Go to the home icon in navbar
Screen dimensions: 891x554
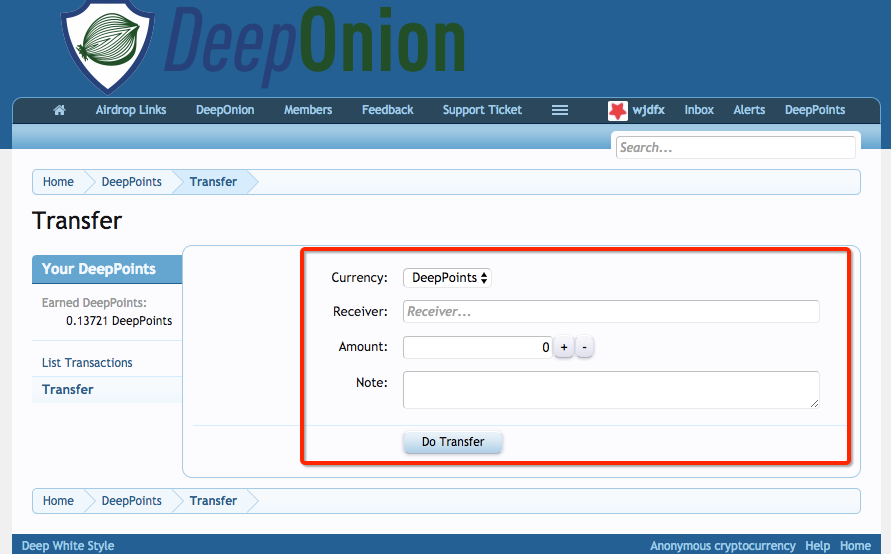click(59, 110)
